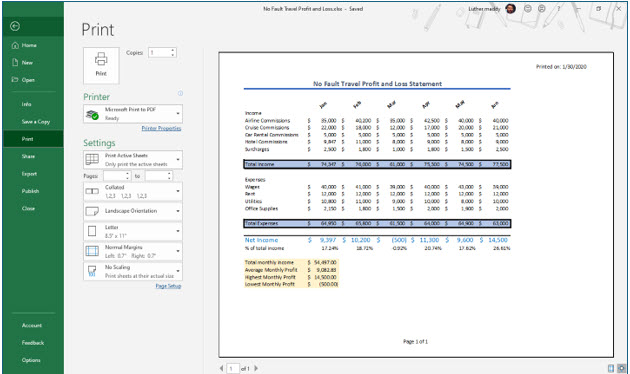The image size is (630, 374).
Task: Click the Pages 'to' end field
Action: click(x=156, y=176)
